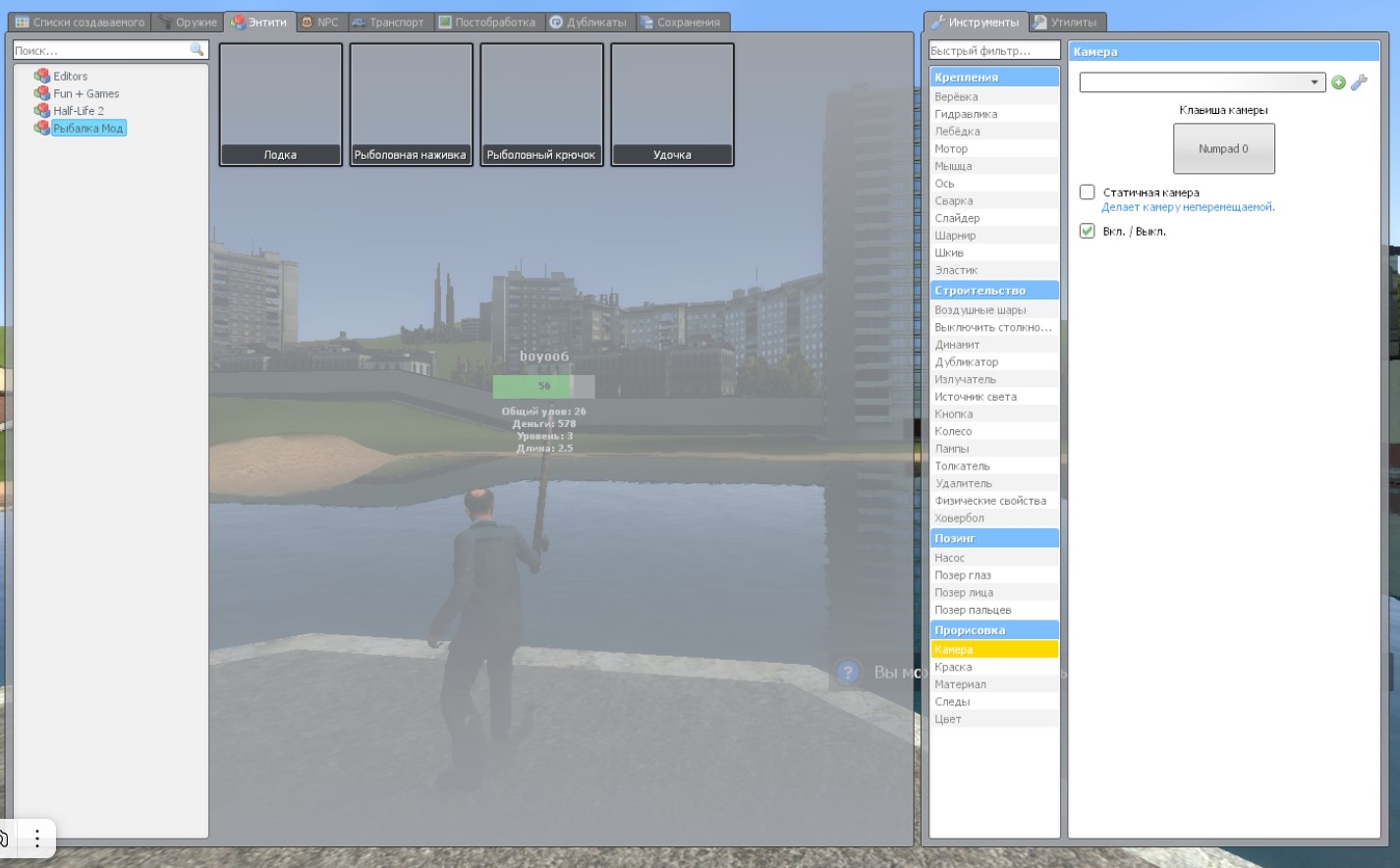The width and height of the screenshot is (1400, 868).
Task: Select the Дубликатор tool
Action: (x=994, y=361)
